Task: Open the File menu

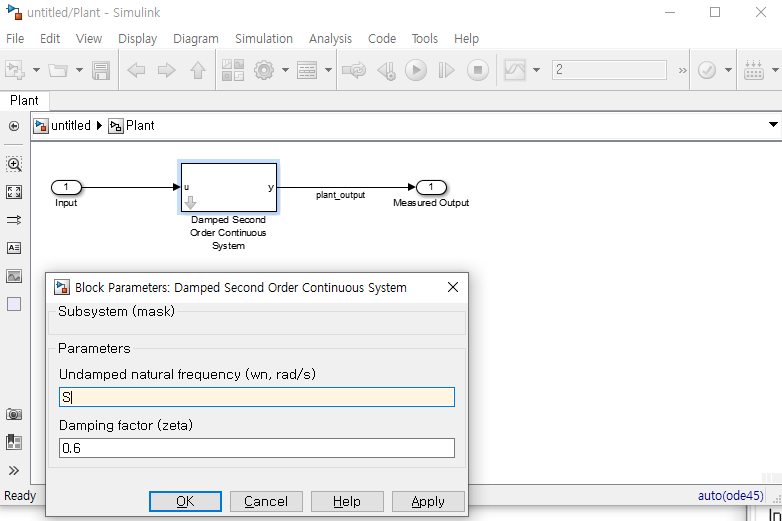Action: pos(15,38)
